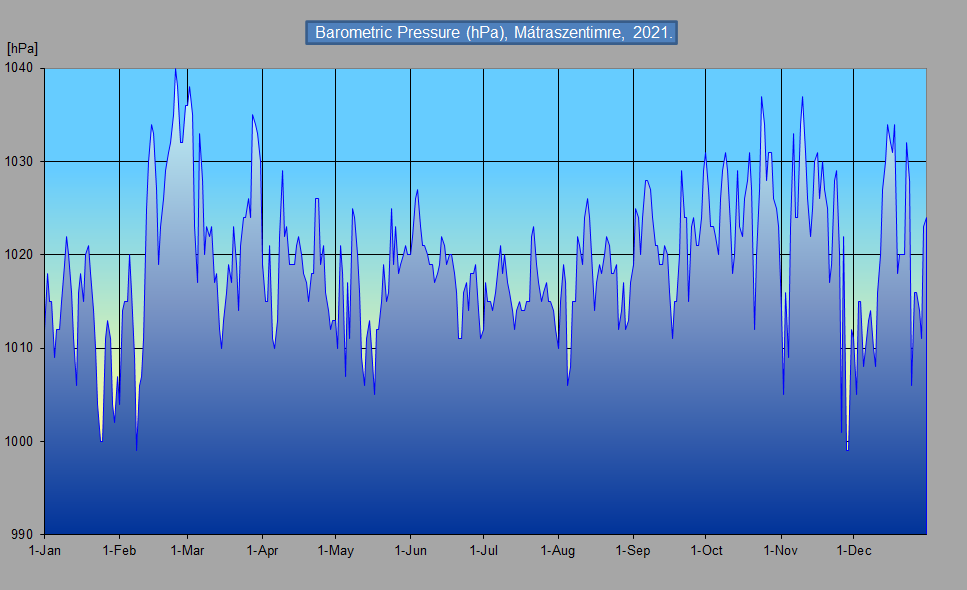967x590 pixels.
Task: Click the 1030 y-axis label
Action: 20,161
